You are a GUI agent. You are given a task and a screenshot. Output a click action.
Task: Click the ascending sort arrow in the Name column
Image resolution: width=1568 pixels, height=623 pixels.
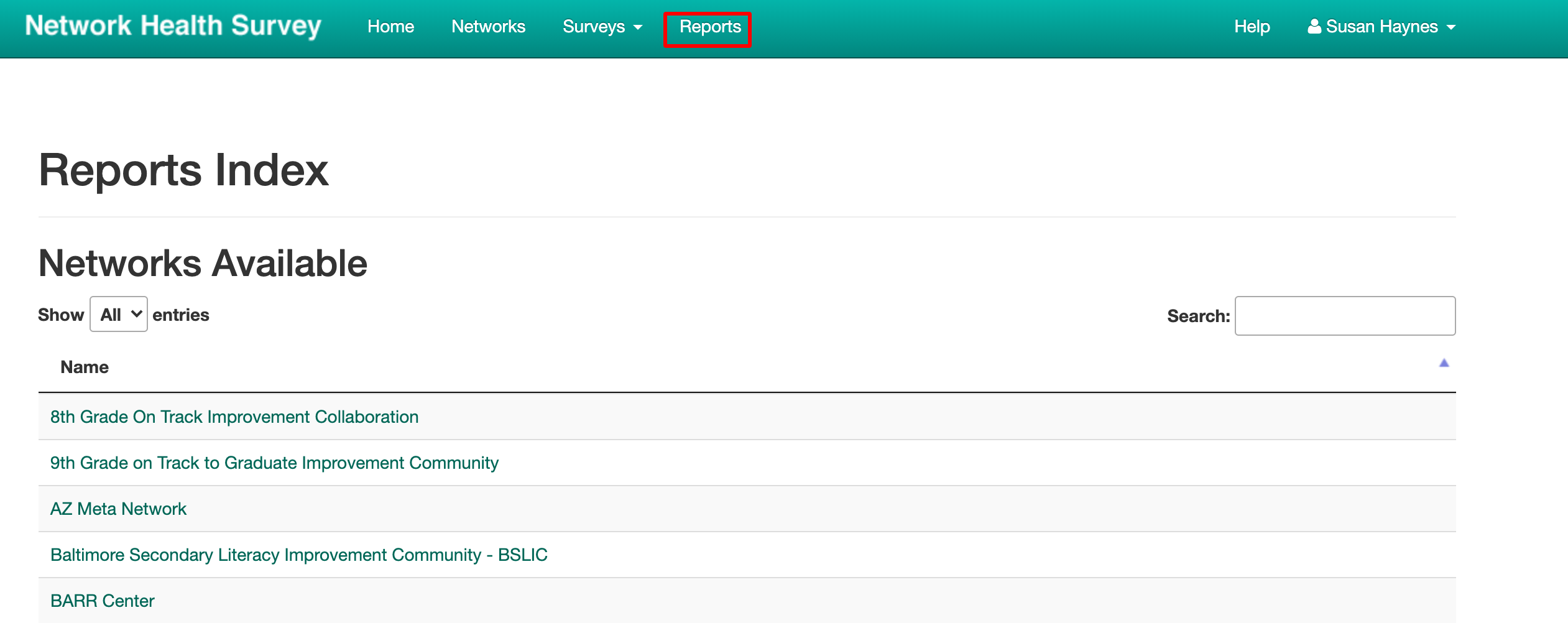(1444, 363)
